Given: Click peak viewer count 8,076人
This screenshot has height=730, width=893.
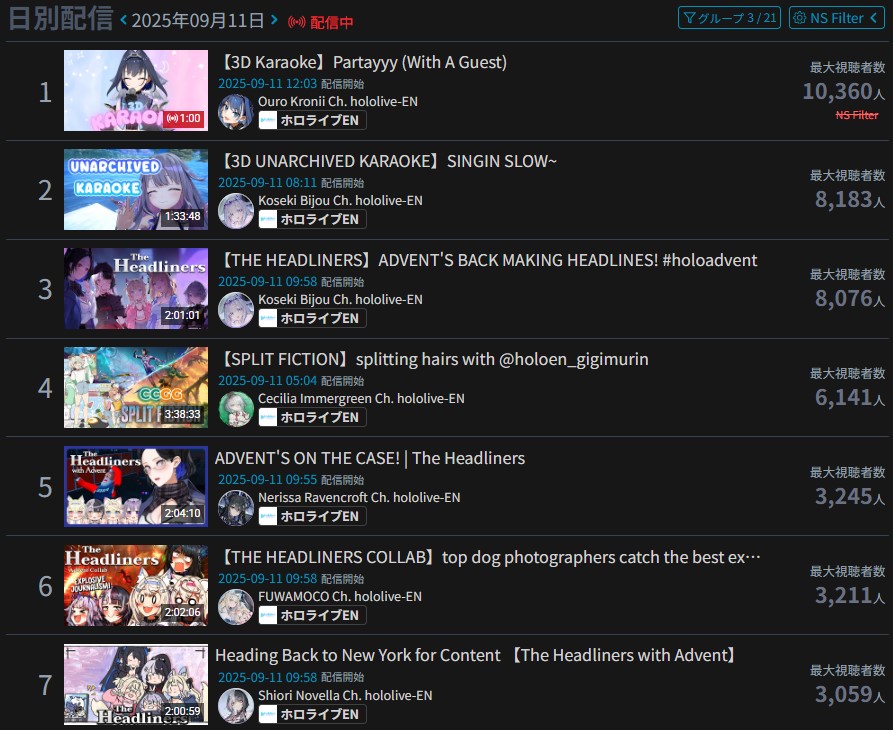Looking at the screenshot, I should click(x=850, y=298).
